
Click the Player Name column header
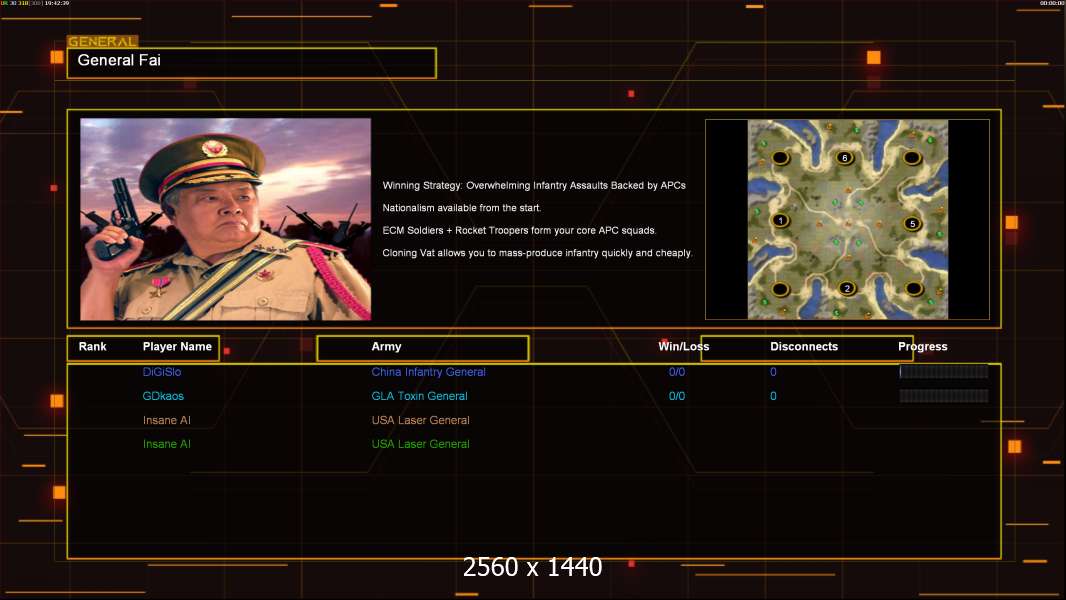(x=177, y=347)
